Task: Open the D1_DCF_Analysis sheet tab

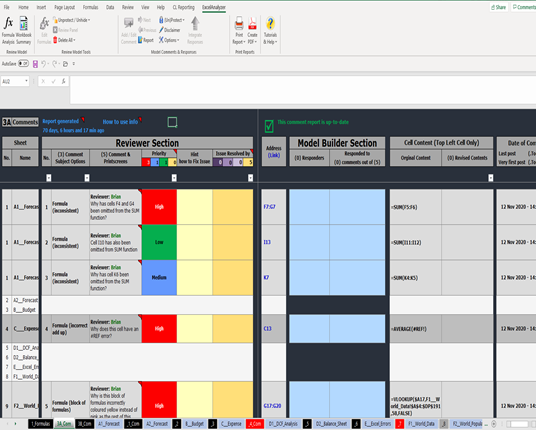Action: pyautogui.click(x=283, y=424)
